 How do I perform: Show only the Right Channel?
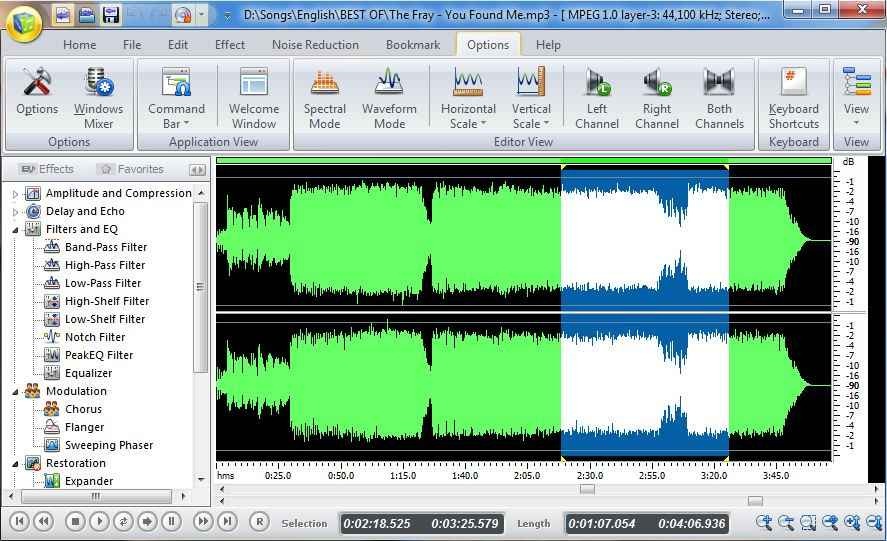657,98
